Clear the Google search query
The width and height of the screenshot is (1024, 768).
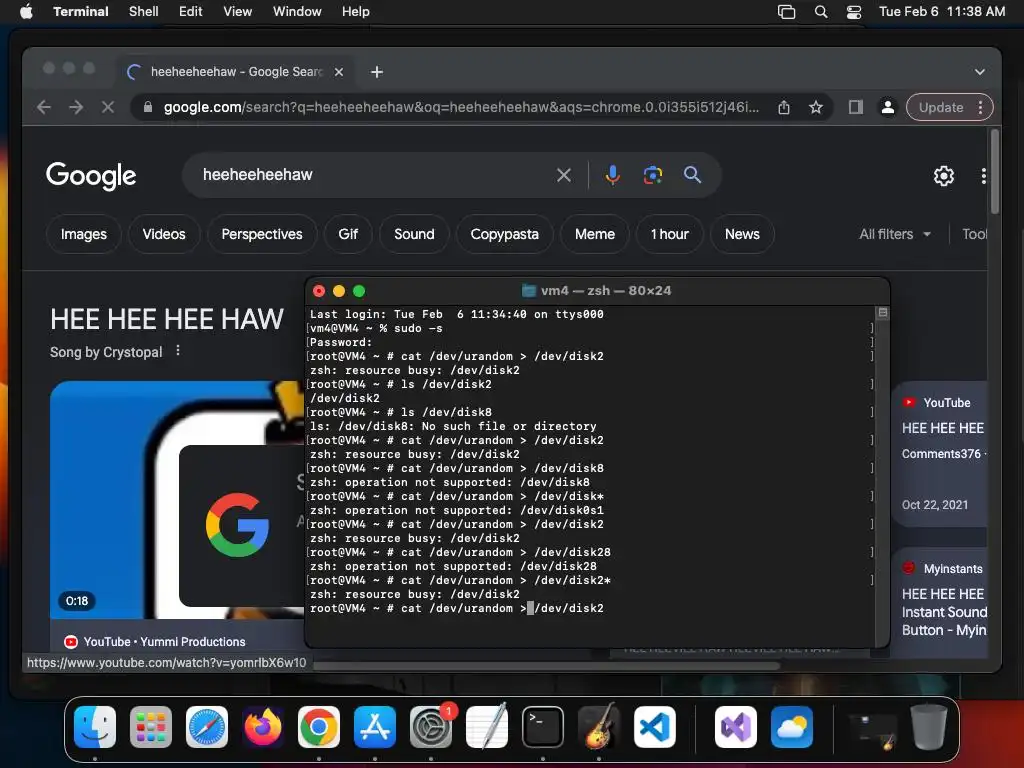click(x=564, y=175)
